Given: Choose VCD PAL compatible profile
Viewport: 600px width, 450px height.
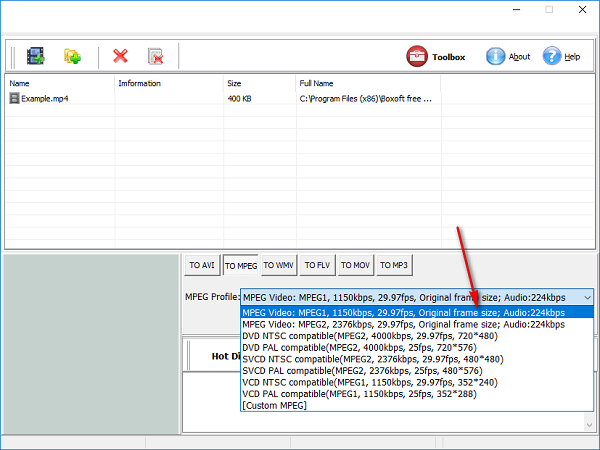Looking at the screenshot, I should pyautogui.click(x=417, y=394).
